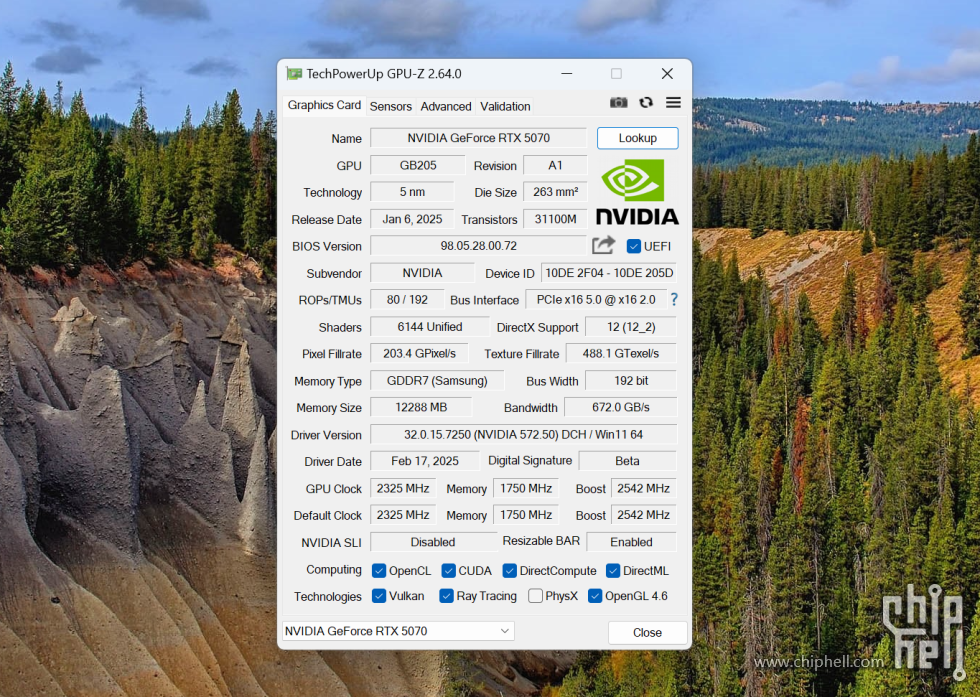Image resolution: width=980 pixels, height=697 pixels.
Task: Toggle the Ray Tracing checkbox
Action: click(446, 596)
